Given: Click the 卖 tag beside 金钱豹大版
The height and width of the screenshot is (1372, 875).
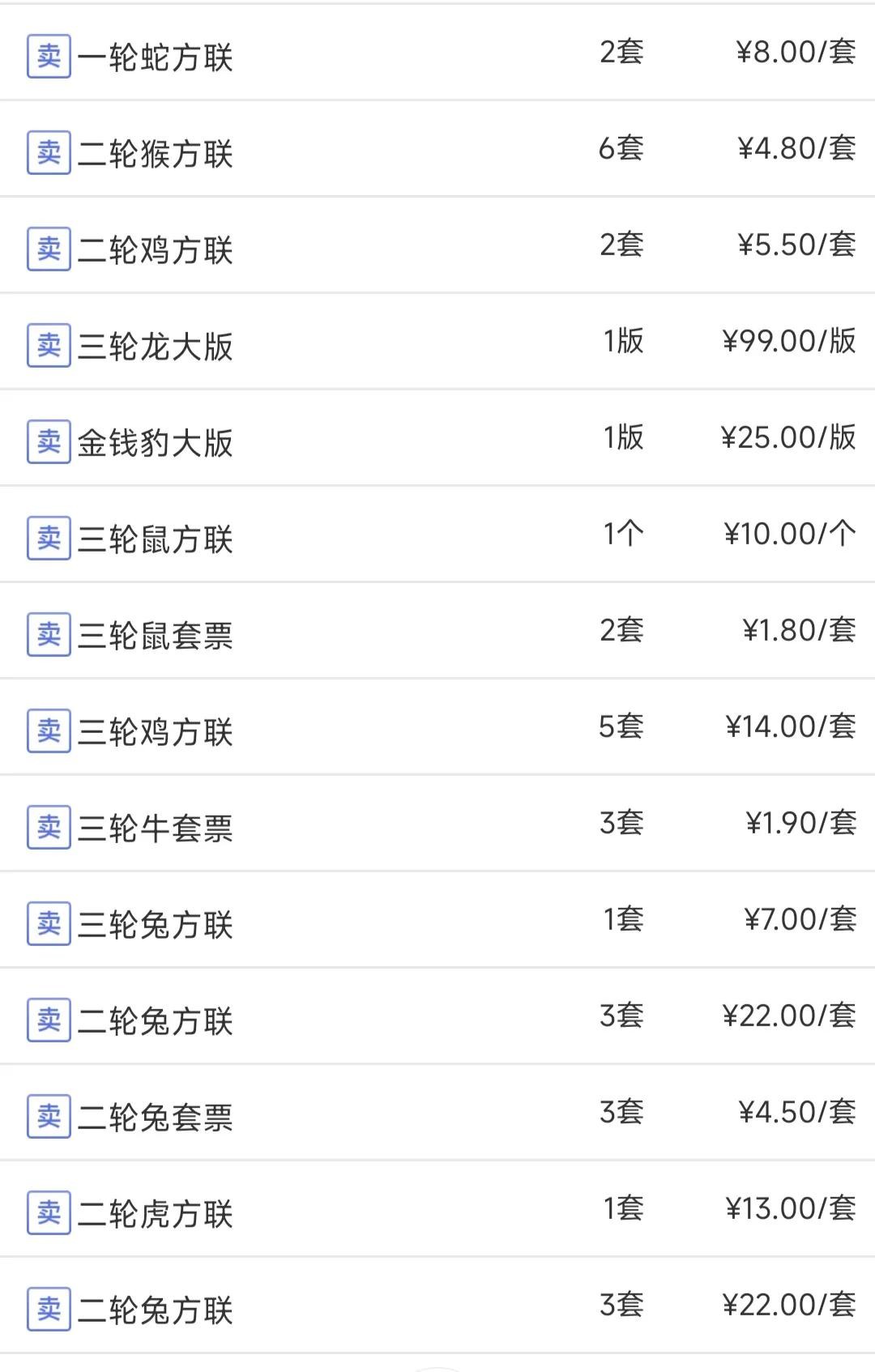Looking at the screenshot, I should tap(49, 441).
